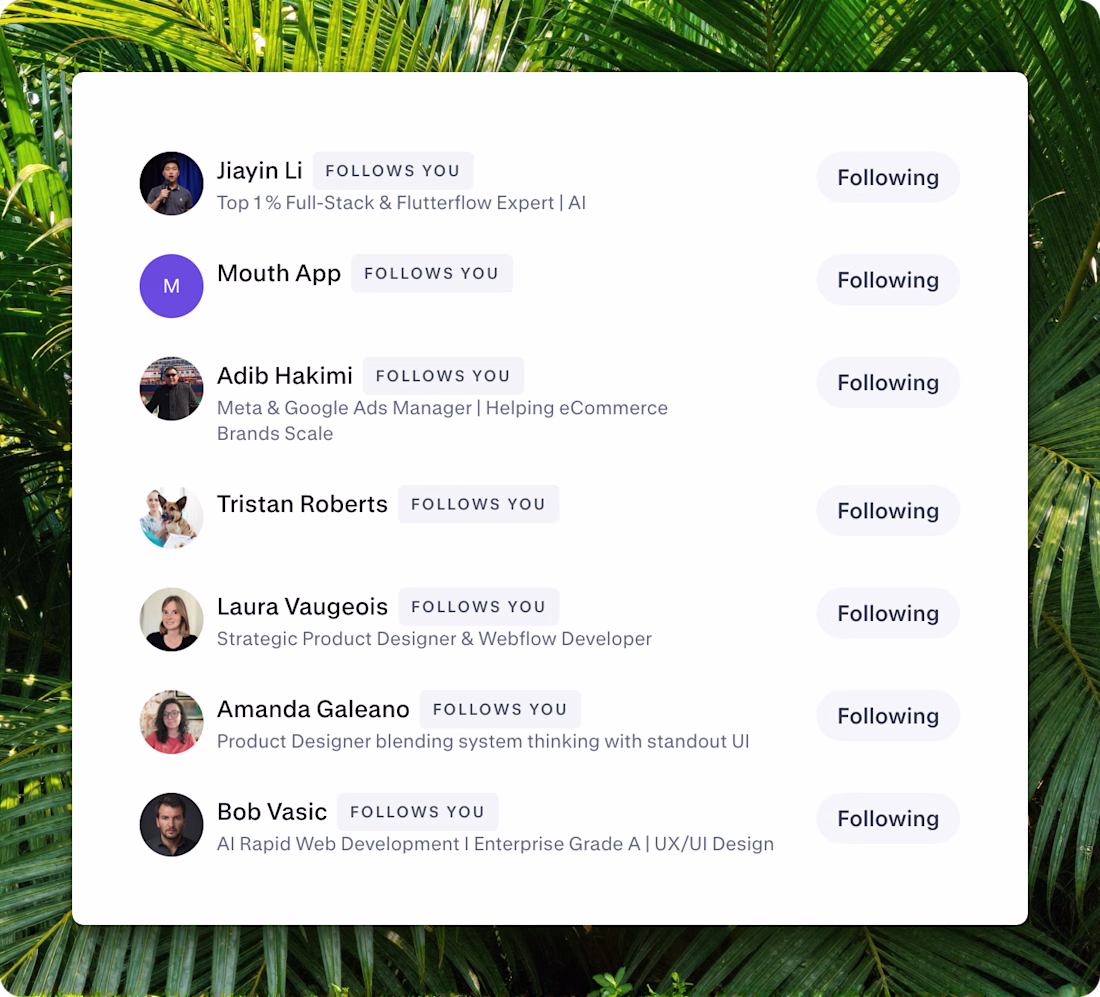Click Adib Hakimi's profile photo

pyautogui.click(x=171, y=389)
